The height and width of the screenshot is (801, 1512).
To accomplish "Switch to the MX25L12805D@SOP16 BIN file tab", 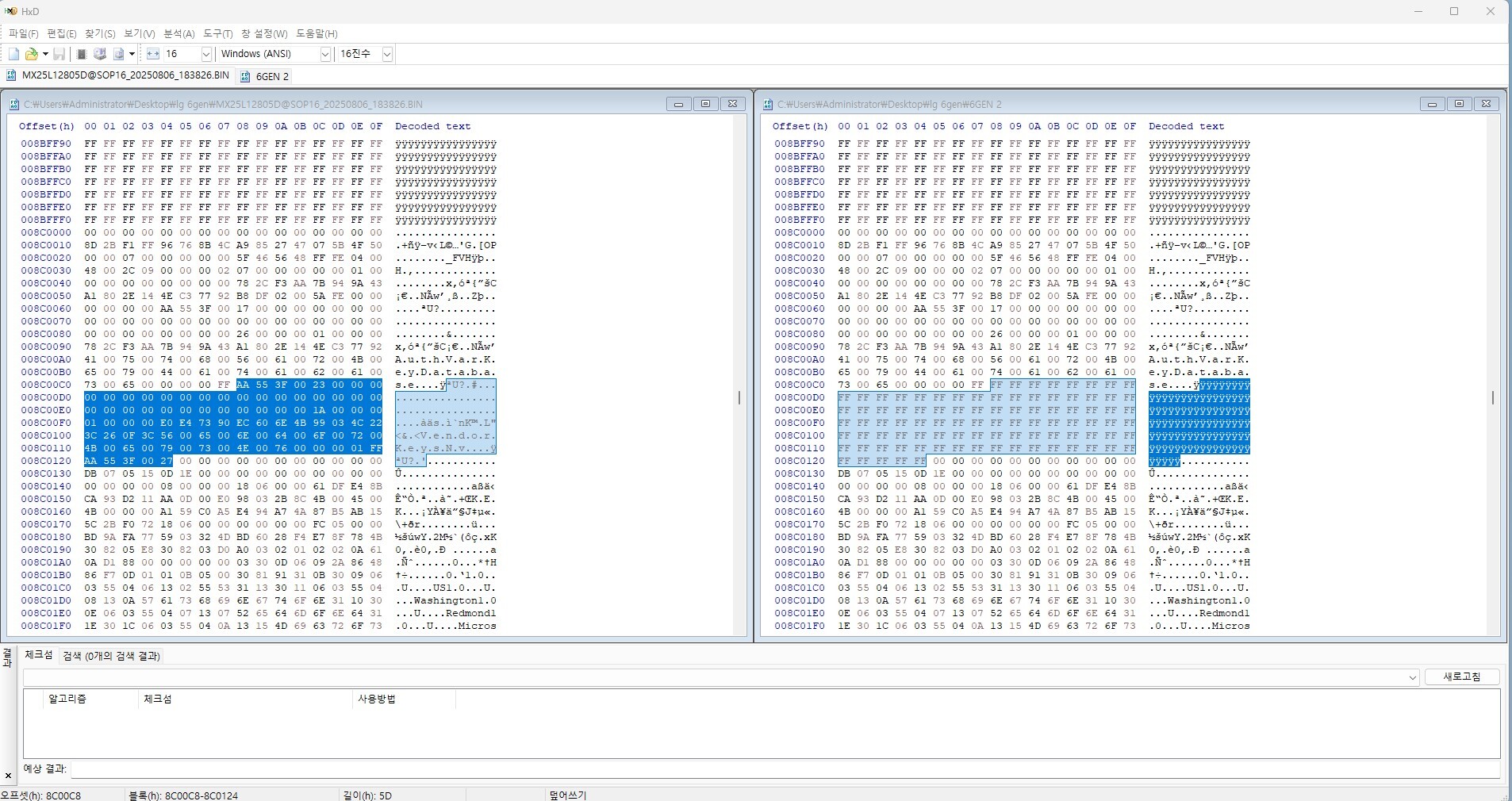I will [117, 75].
